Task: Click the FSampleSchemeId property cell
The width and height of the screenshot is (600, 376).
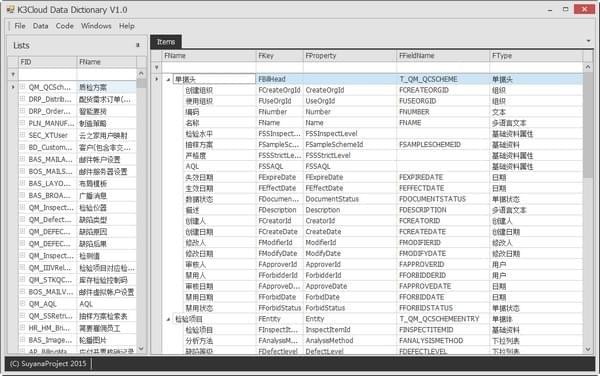Action: [x=350, y=145]
